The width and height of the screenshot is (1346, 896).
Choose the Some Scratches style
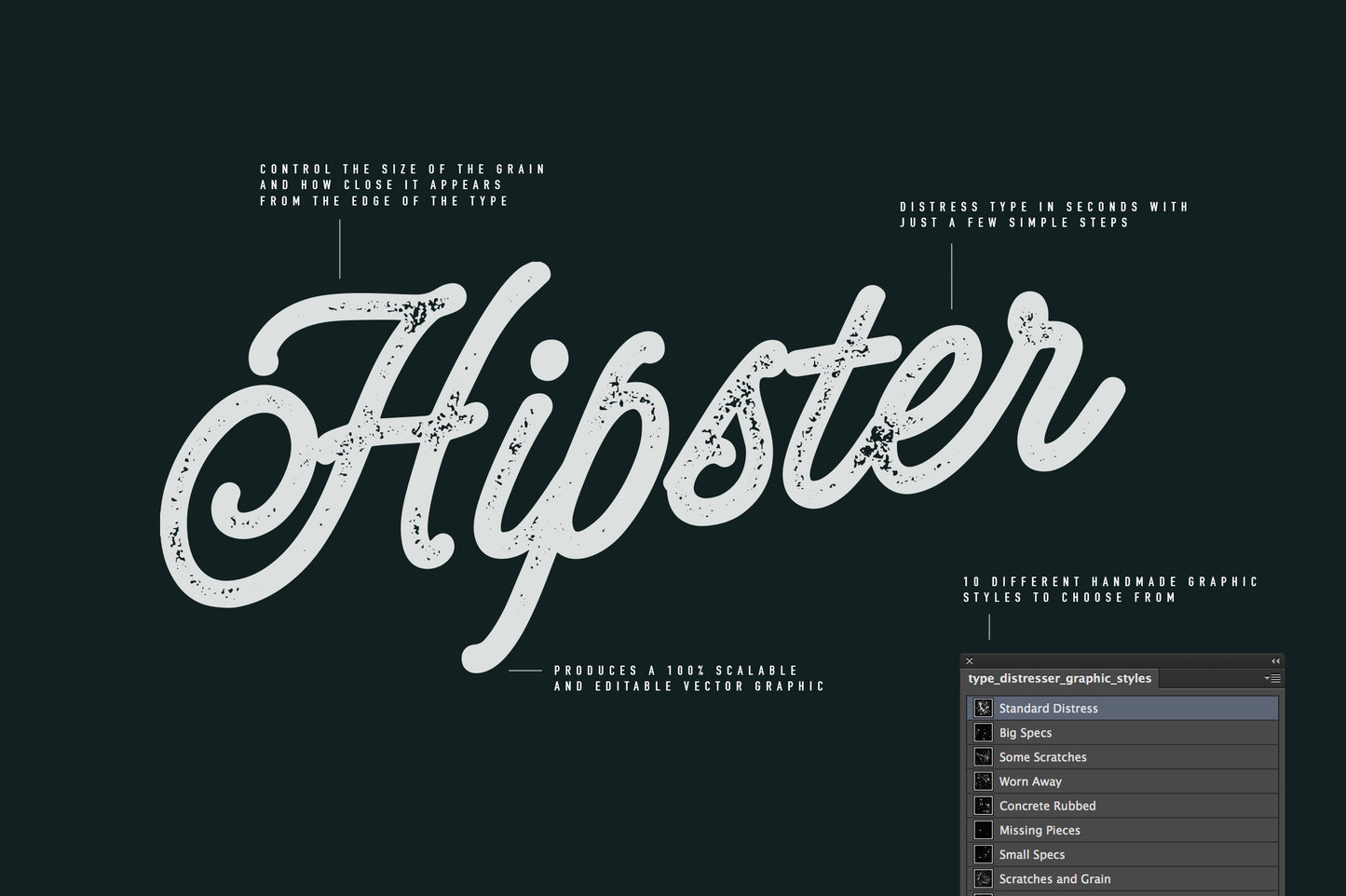pos(1122,757)
